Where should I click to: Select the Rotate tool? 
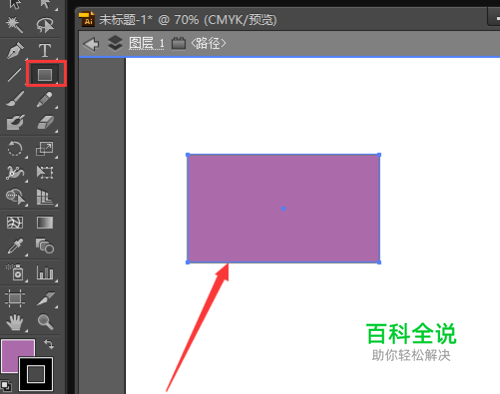pos(15,149)
